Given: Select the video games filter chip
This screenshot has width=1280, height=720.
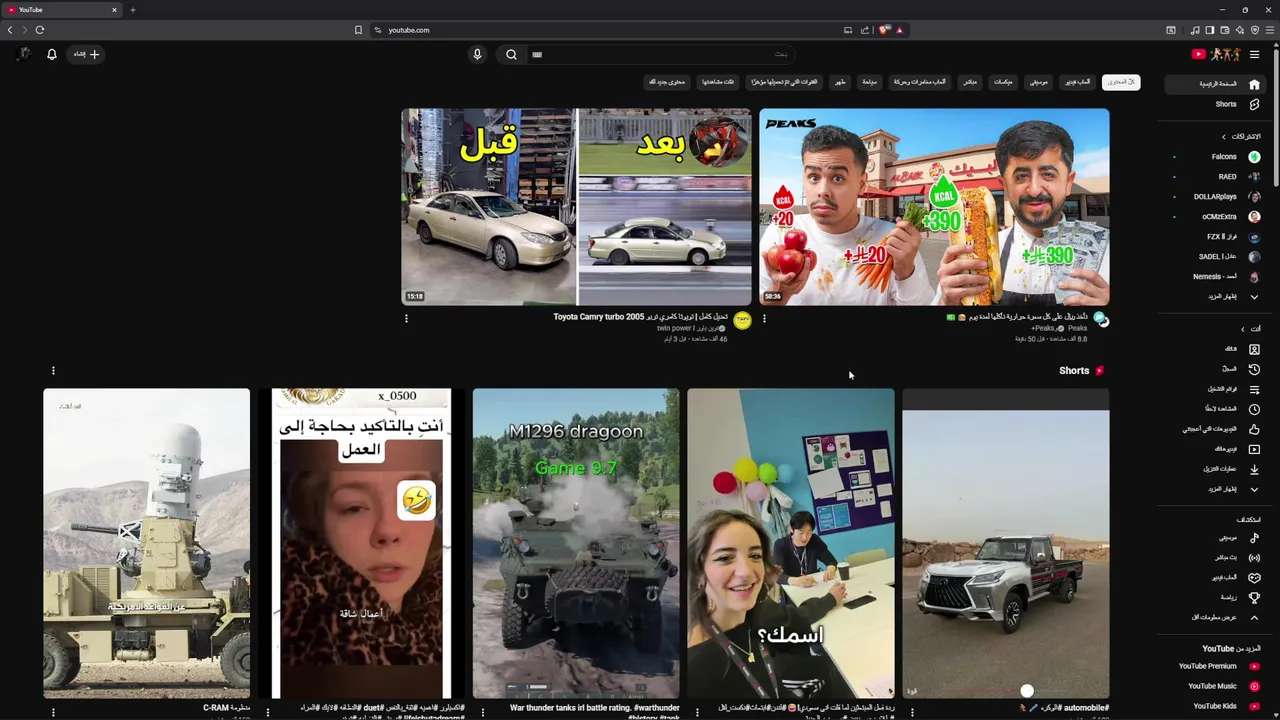Looking at the screenshot, I should [x=1076, y=82].
